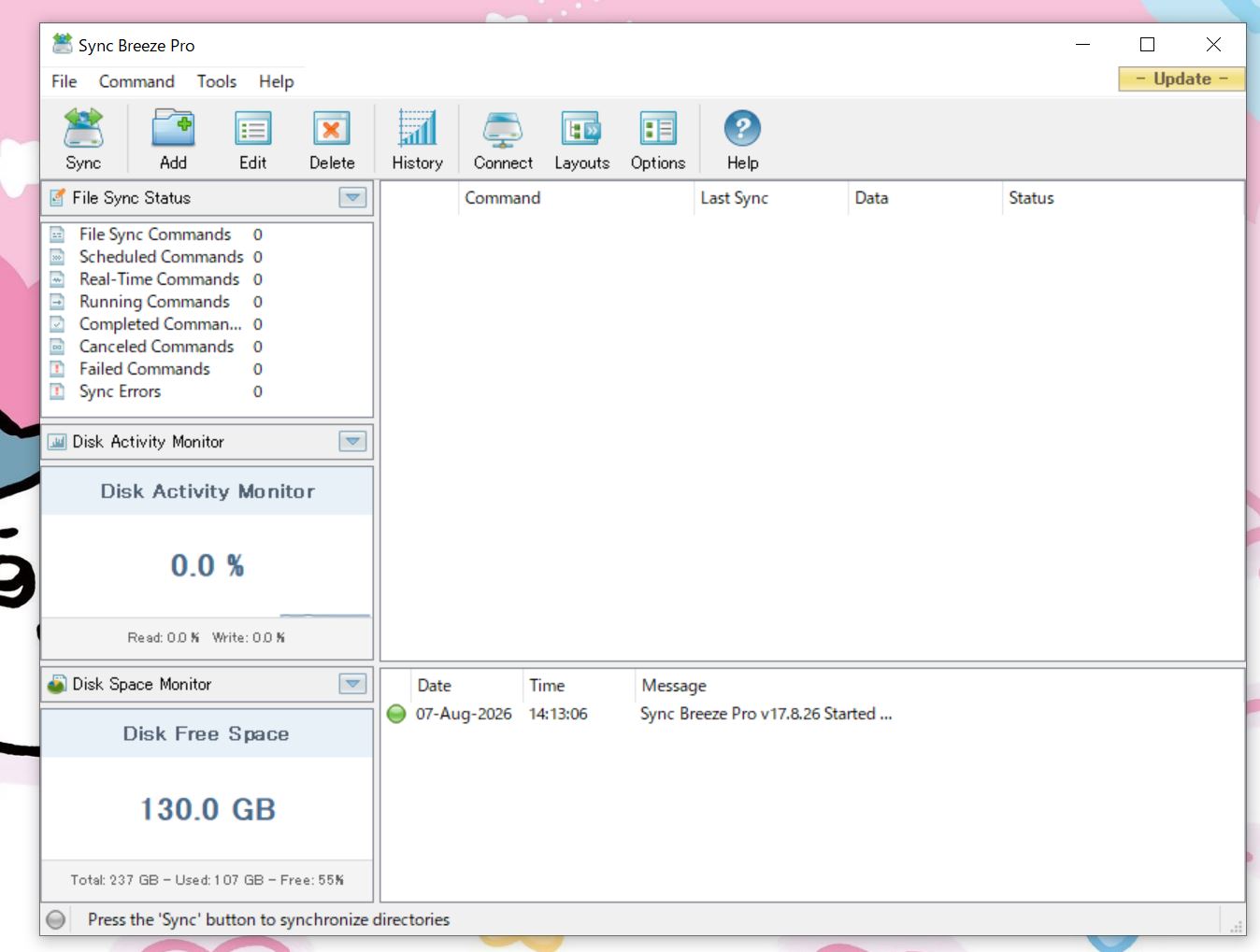Sort by the Status column header

1123,198
